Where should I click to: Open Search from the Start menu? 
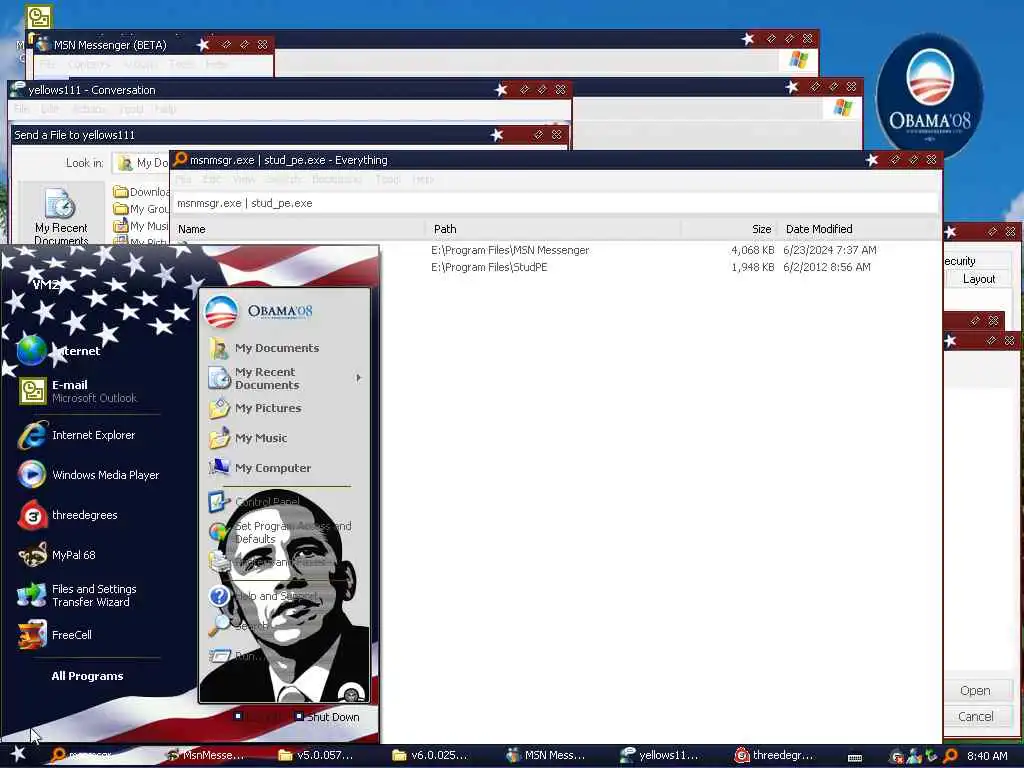point(238,626)
